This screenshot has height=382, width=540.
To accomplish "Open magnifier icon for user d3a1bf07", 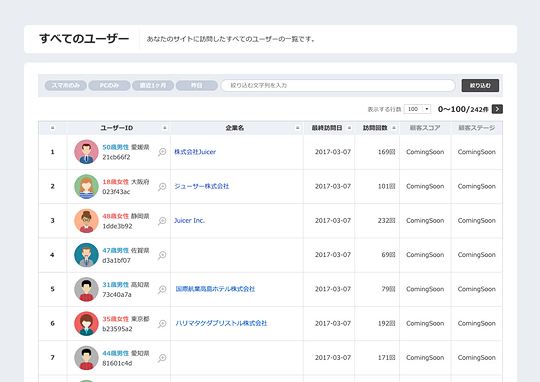I will pos(162,255).
